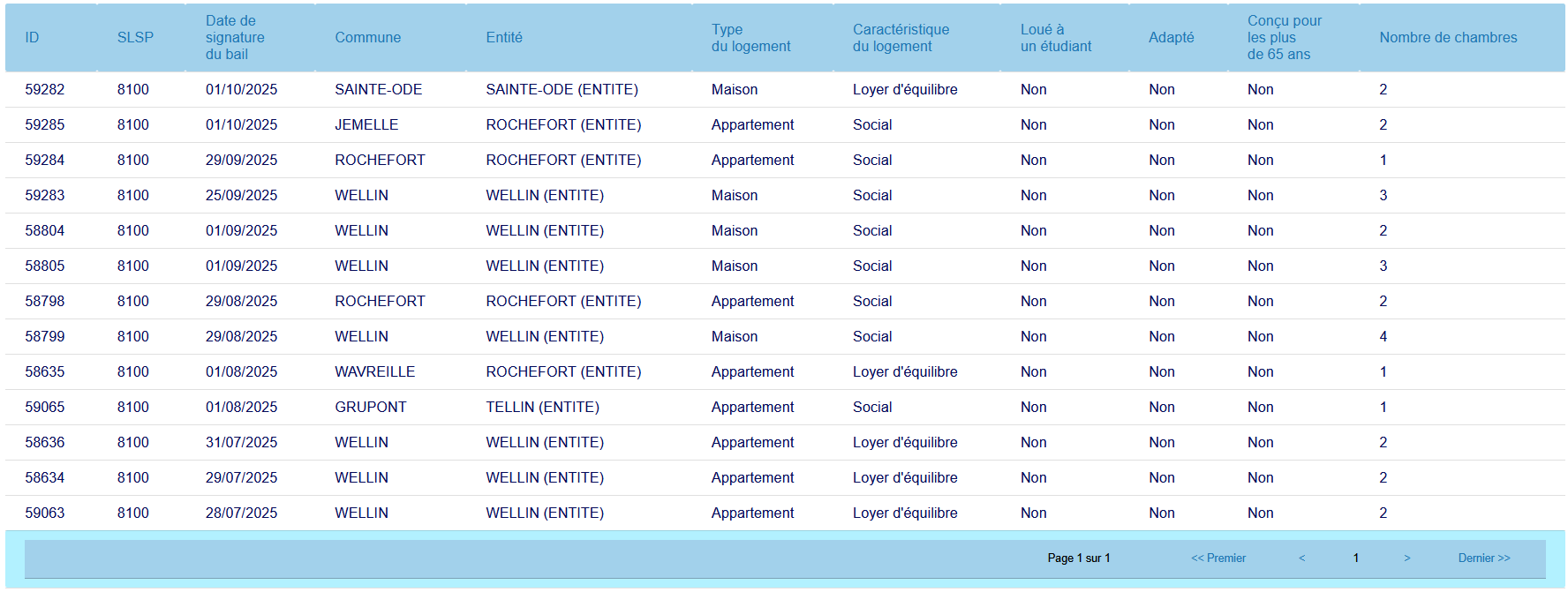Click the Commune column header

pyautogui.click(x=367, y=37)
